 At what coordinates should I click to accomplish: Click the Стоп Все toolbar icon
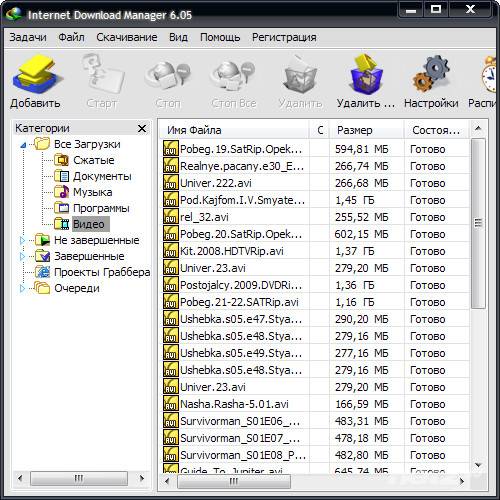pyautogui.click(x=233, y=76)
